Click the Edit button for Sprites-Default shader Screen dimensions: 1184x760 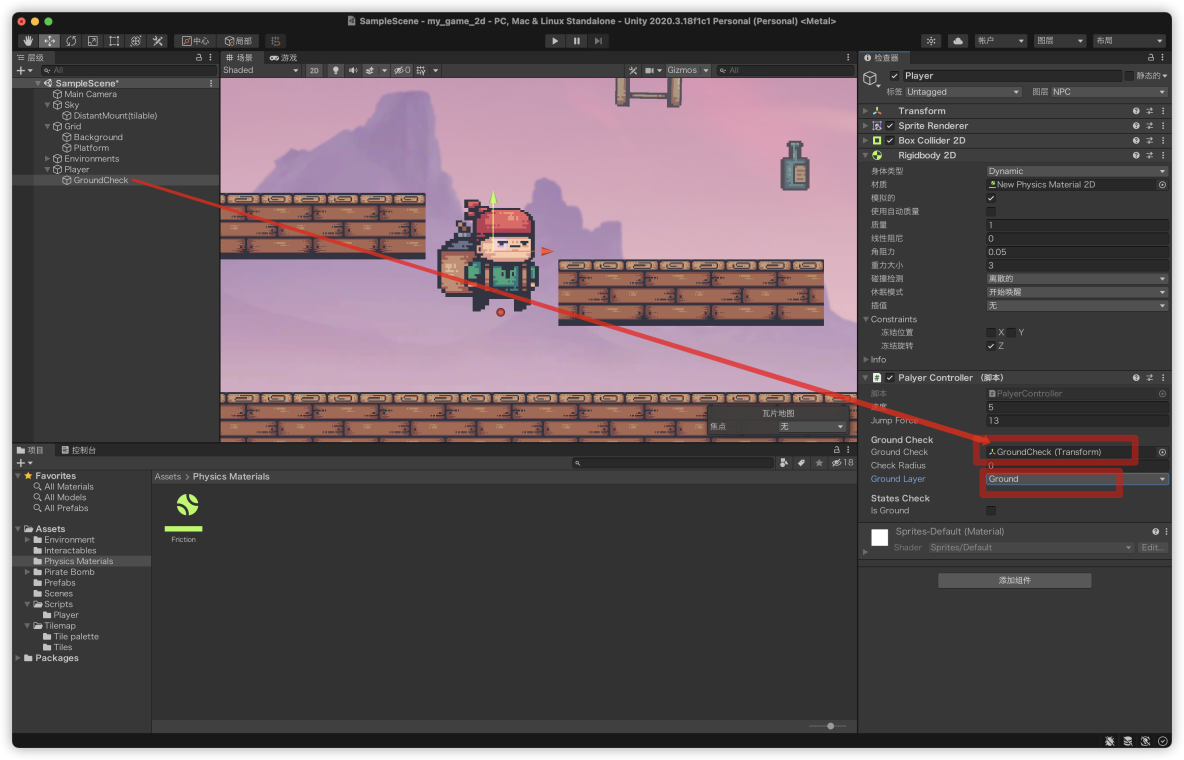1152,548
